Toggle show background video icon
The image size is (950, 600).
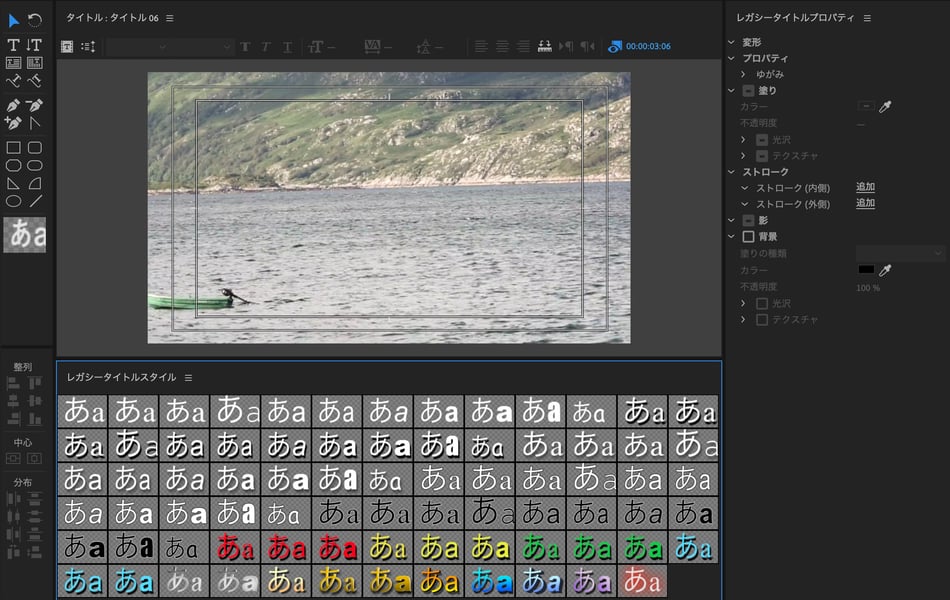(614, 46)
